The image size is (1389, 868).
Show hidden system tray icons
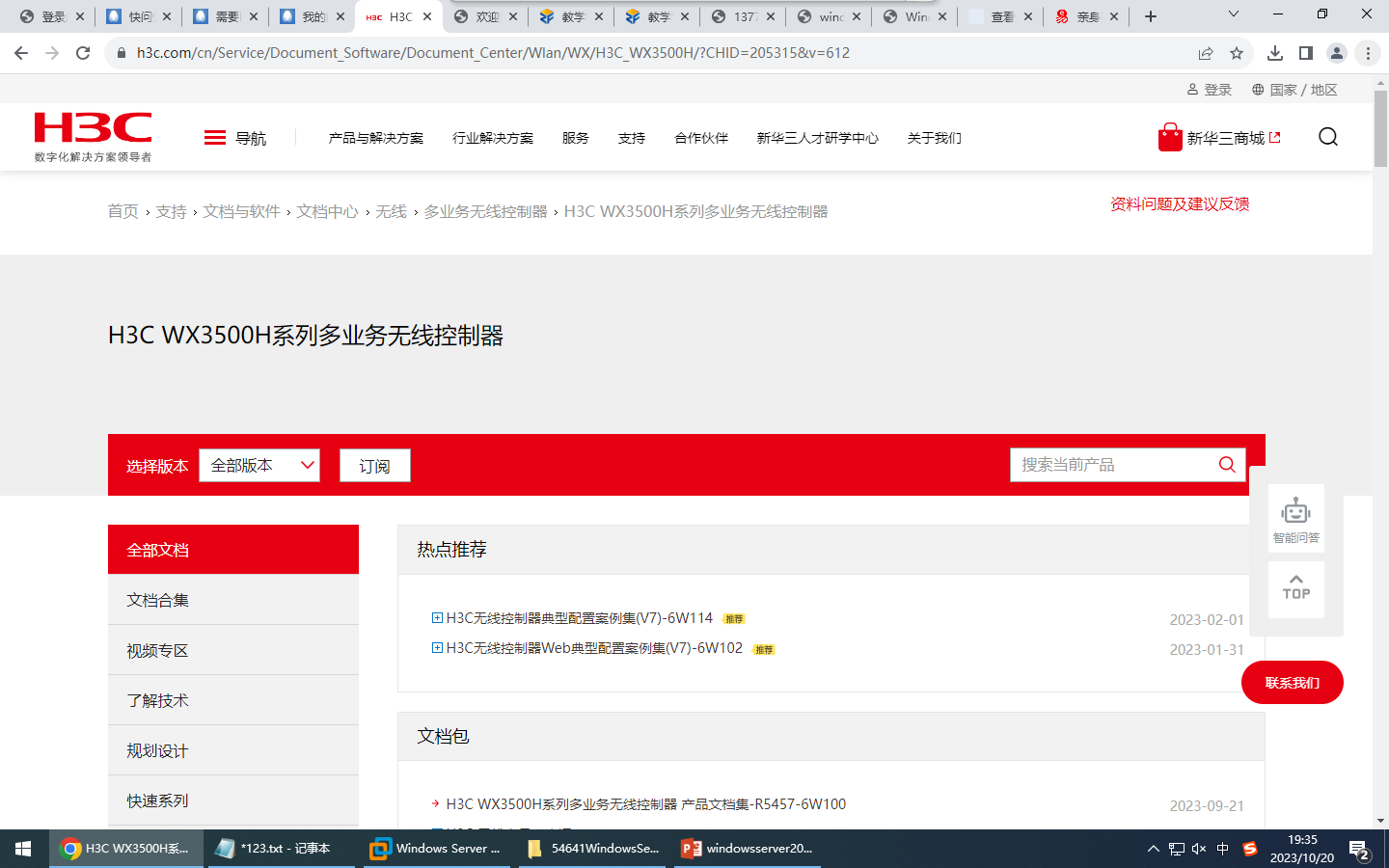pyautogui.click(x=1153, y=849)
